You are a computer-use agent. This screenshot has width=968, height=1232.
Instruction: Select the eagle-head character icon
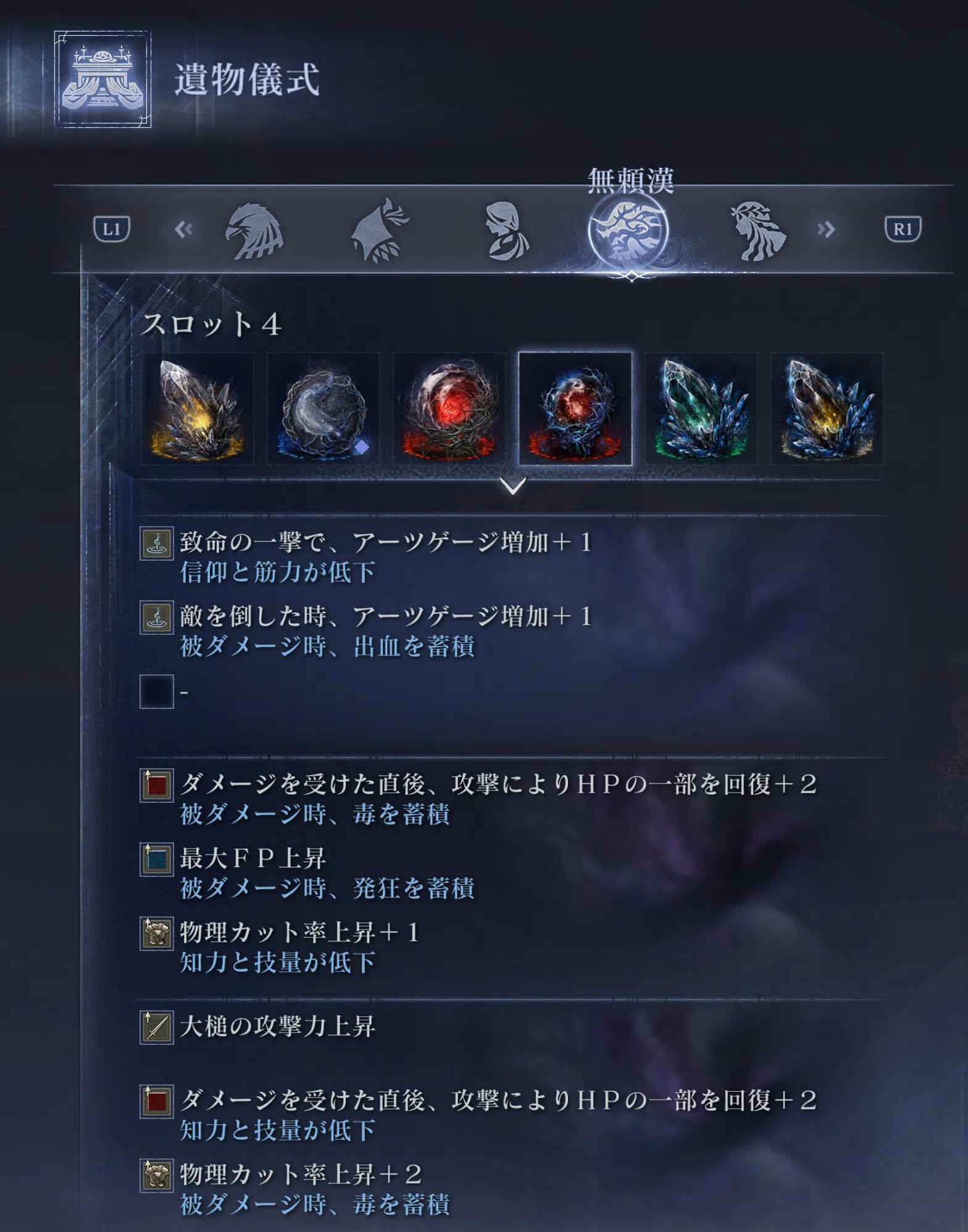254,230
